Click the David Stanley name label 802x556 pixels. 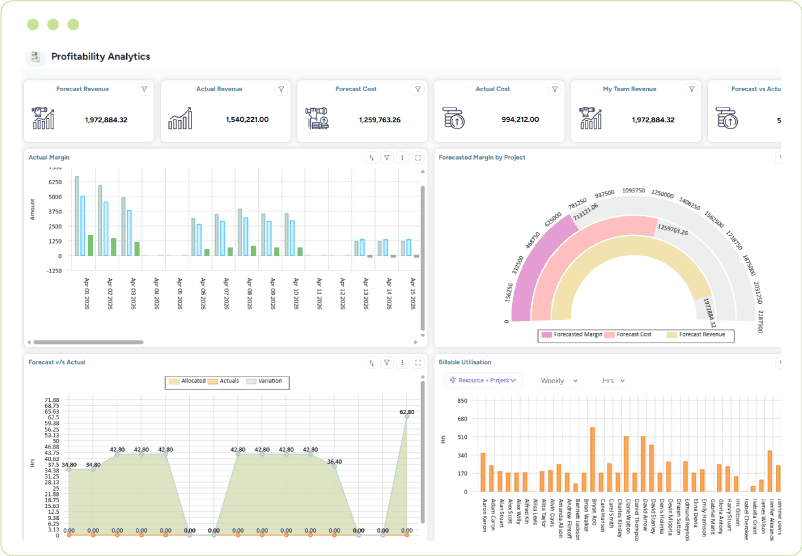pos(652,517)
